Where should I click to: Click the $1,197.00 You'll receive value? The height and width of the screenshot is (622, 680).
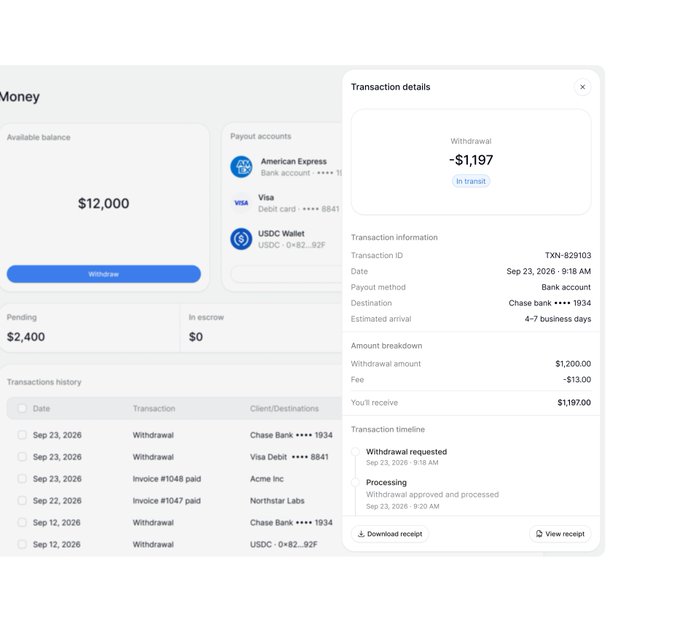click(x=574, y=403)
